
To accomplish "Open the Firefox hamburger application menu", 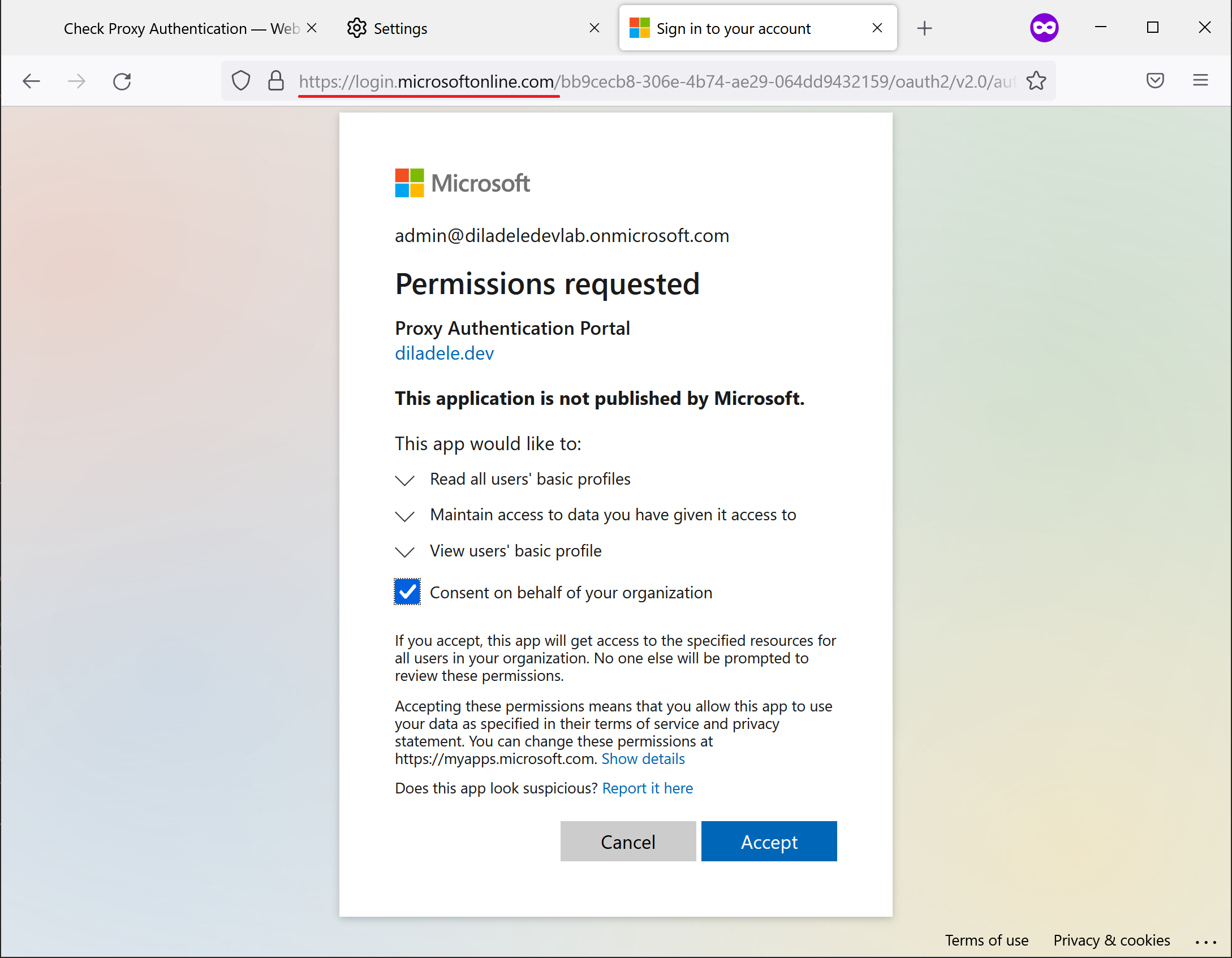I will coord(1200,80).
